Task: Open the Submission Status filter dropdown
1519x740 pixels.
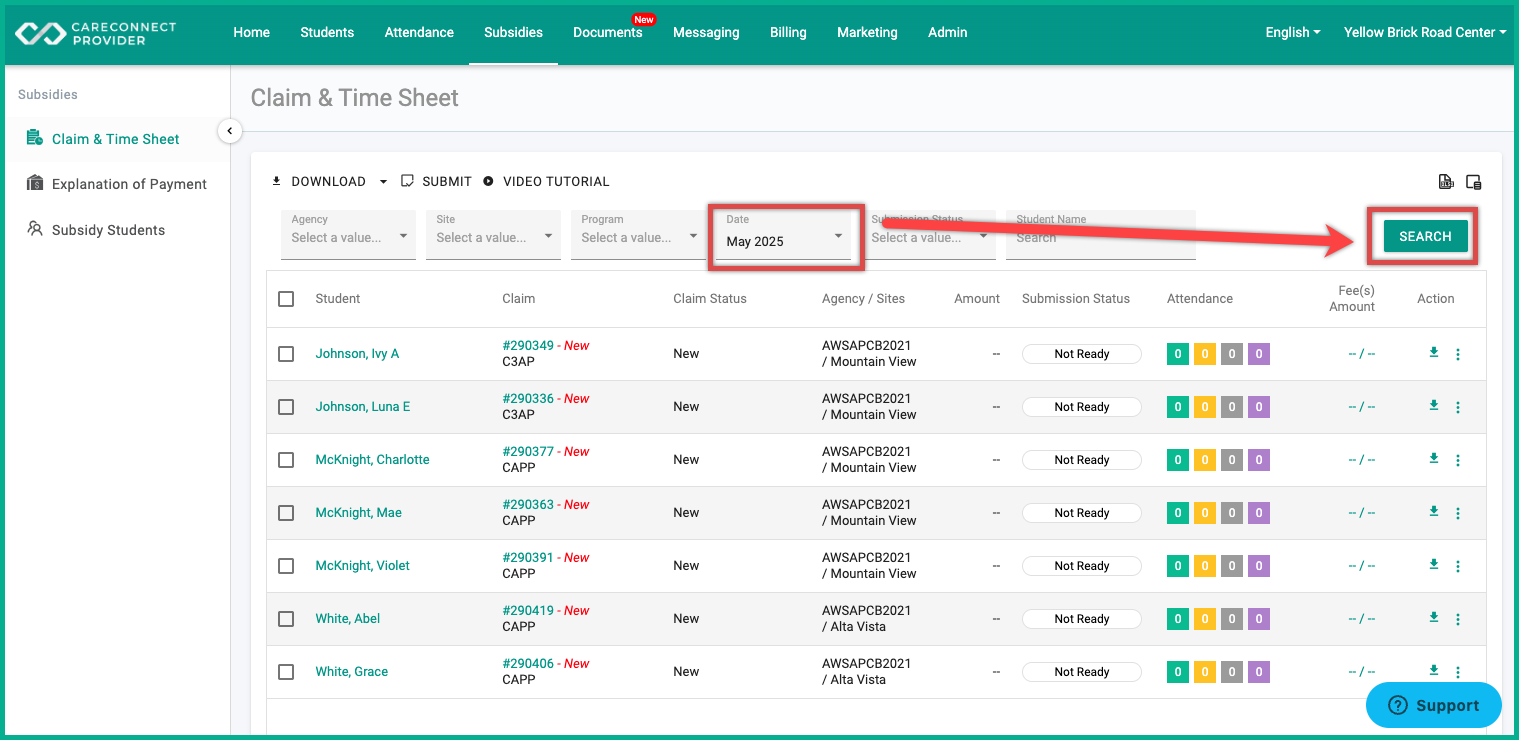Action: [x=930, y=235]
